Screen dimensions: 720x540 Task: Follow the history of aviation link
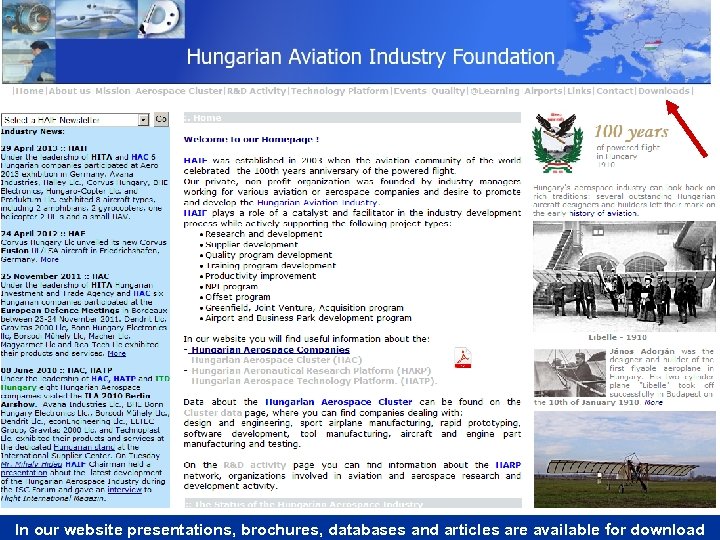[x=602, y=214]
